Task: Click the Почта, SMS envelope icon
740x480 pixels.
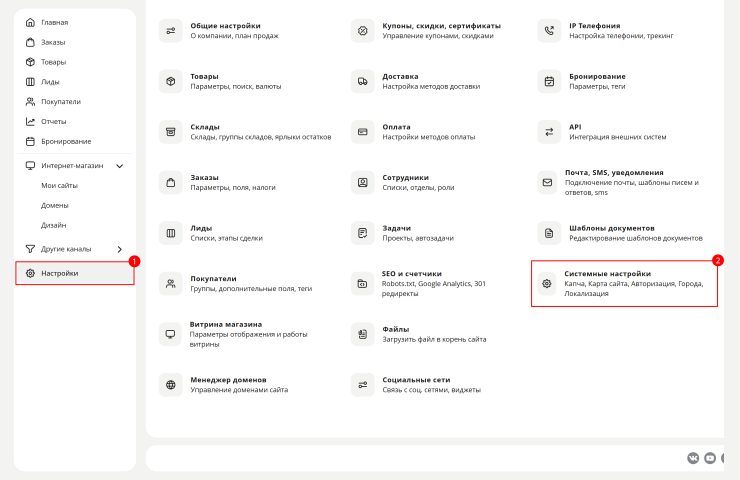Action: click(x=547, y=183)
